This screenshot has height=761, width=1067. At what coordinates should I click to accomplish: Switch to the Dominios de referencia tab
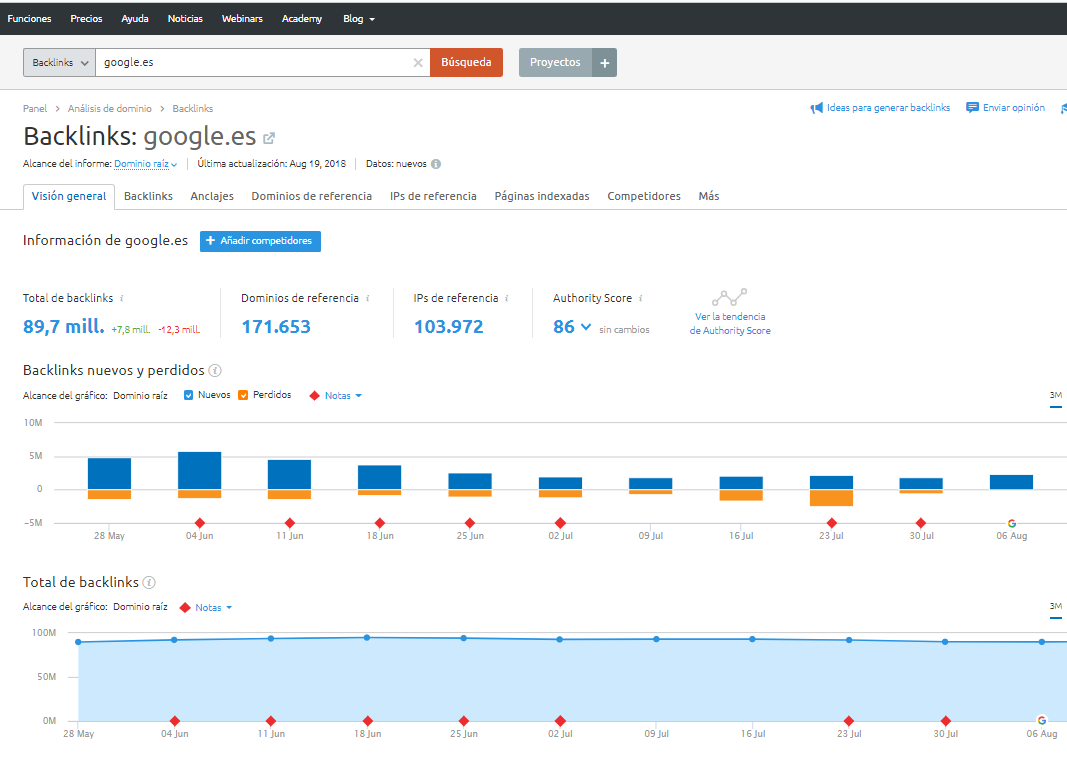point(312,196)
